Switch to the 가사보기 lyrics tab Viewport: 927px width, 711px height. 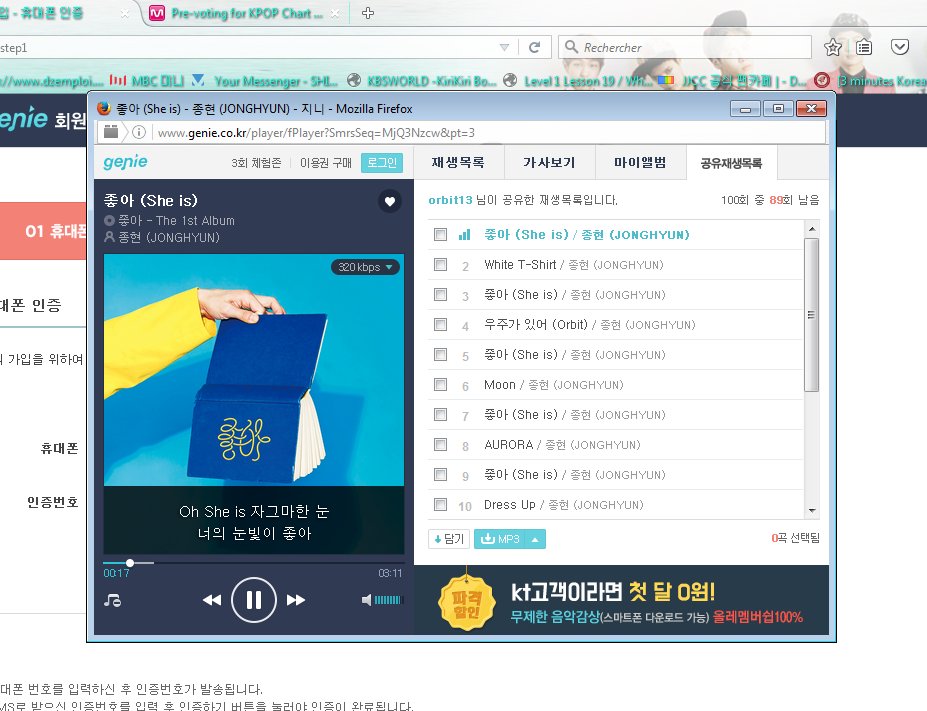click(x=549, y=163)
